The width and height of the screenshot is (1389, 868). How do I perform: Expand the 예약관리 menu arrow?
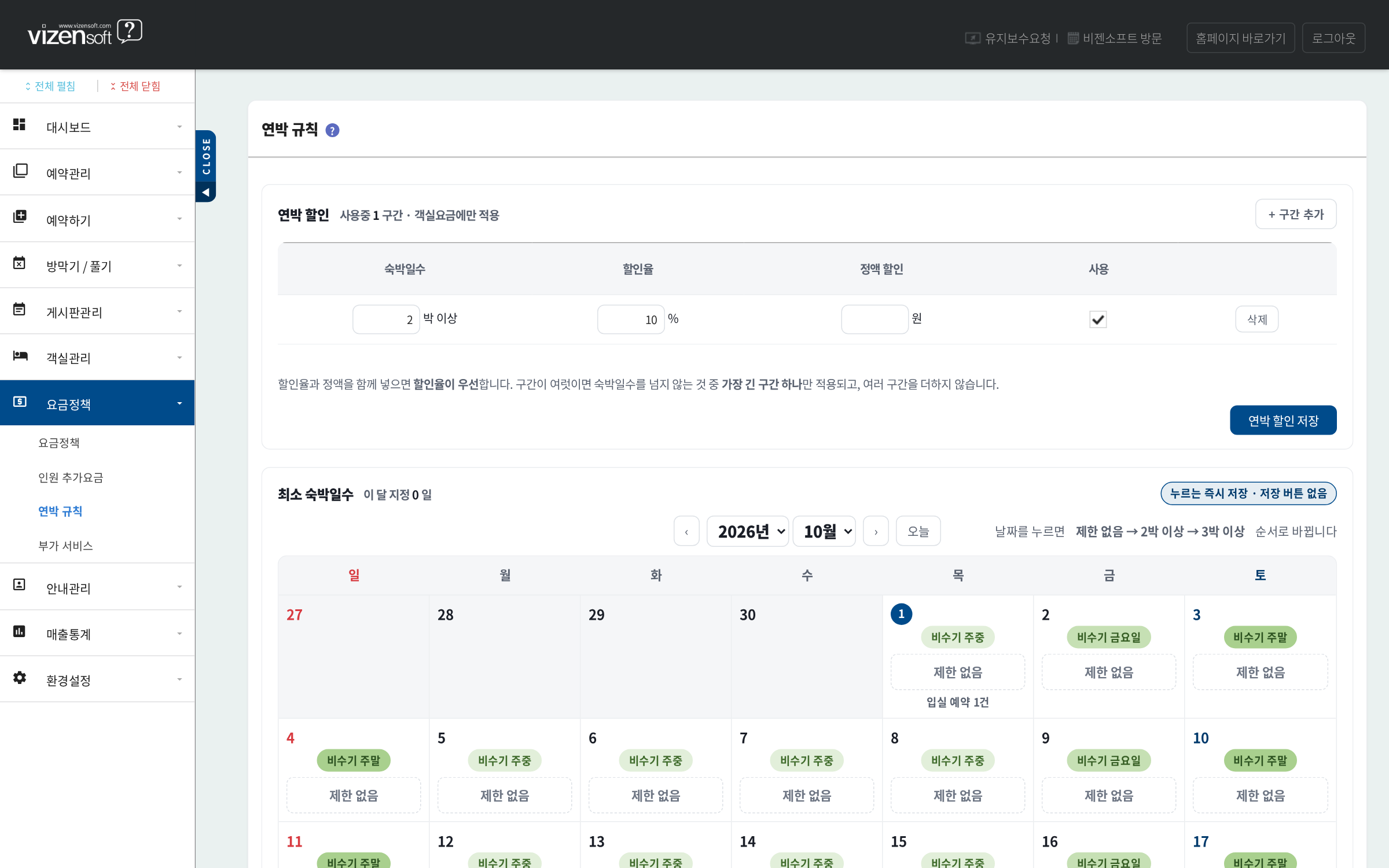coord(179,172)
